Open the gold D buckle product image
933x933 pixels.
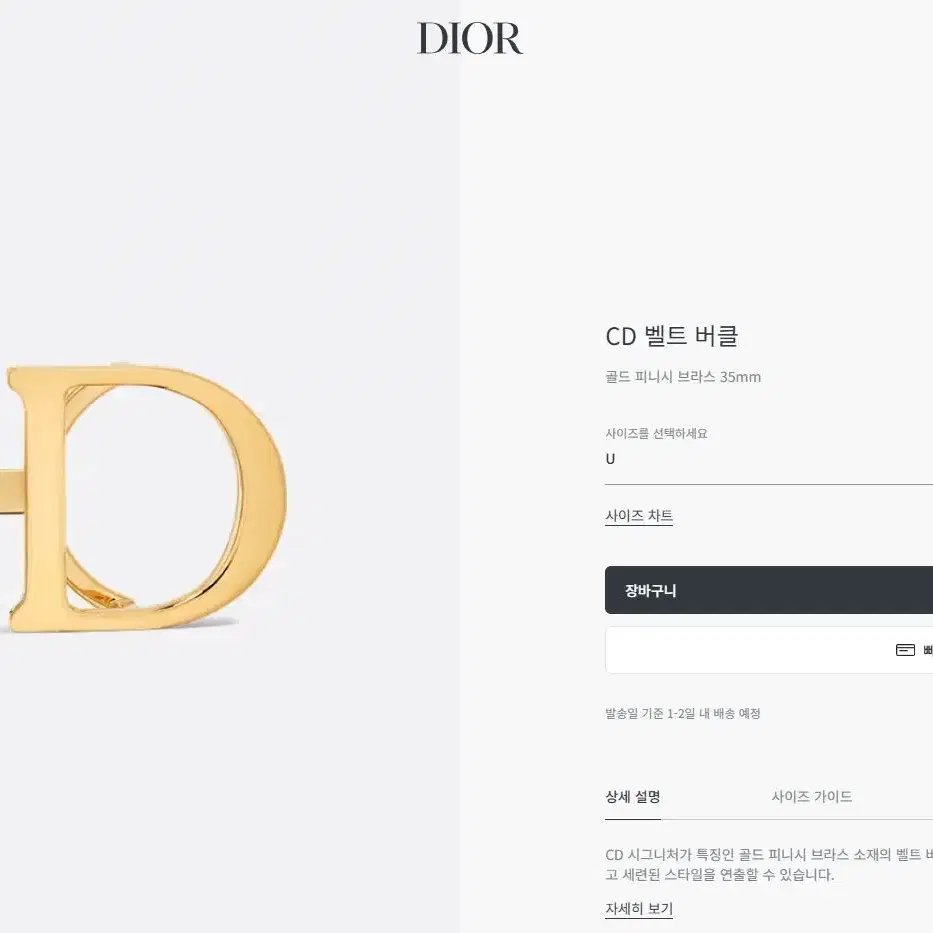[x=144, y=498]
